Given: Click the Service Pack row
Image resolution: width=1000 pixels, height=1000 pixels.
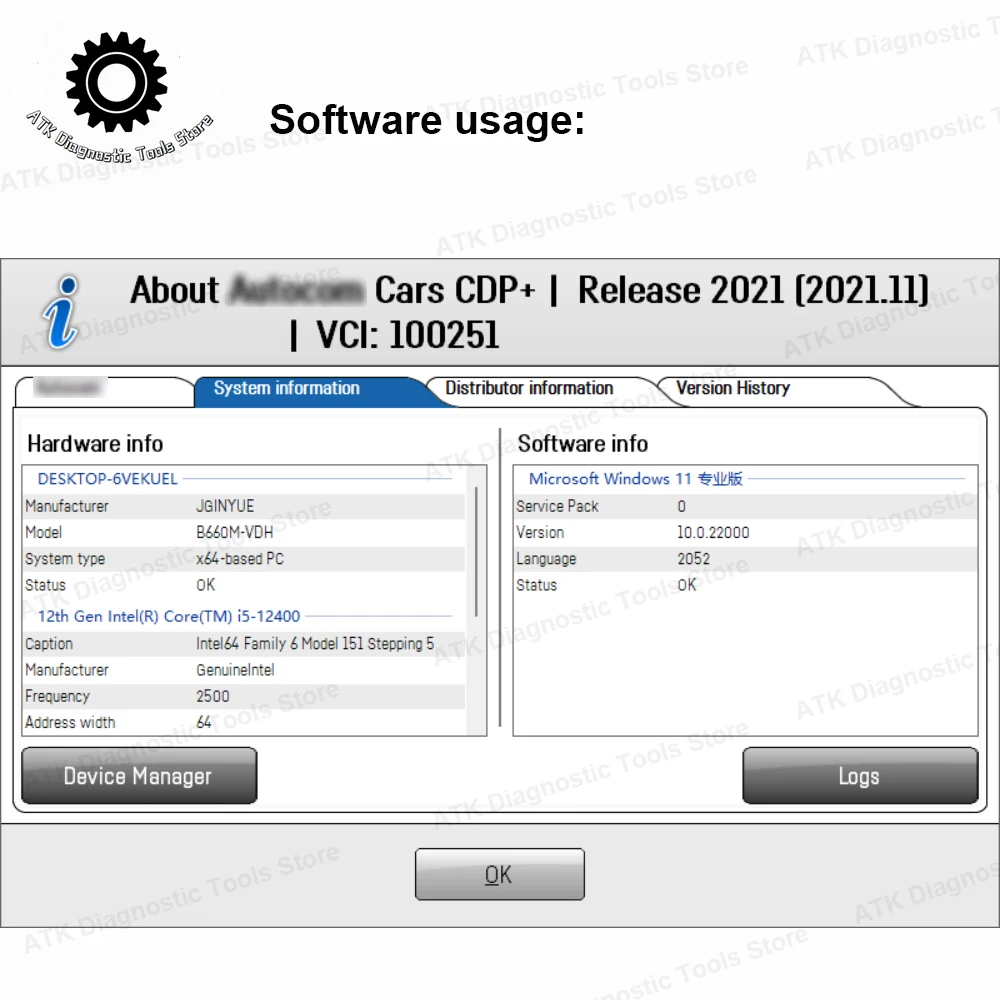Looking at the screenshot, I should coord(746,506).
